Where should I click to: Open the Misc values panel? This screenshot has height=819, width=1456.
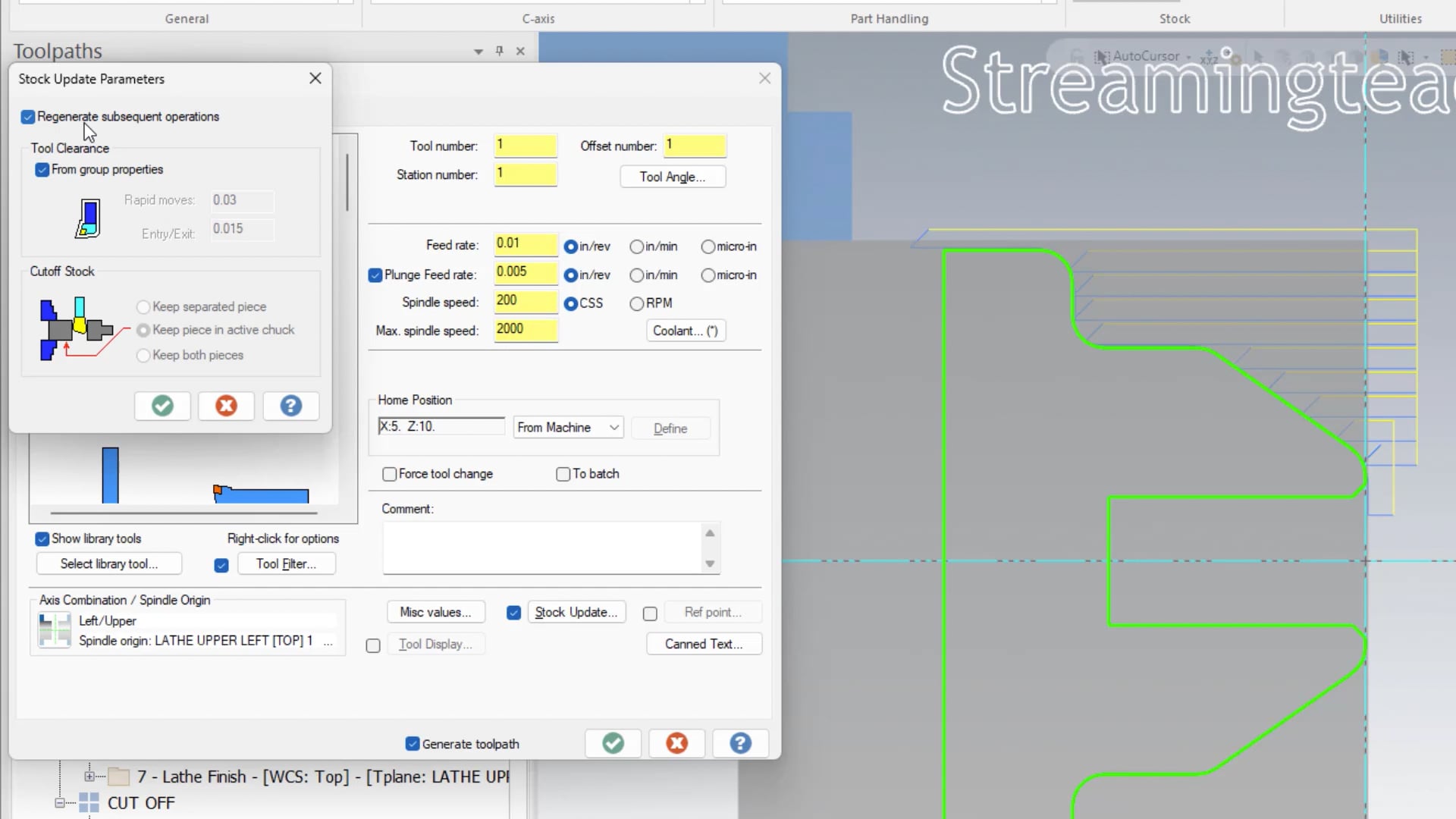coord(435,612)
